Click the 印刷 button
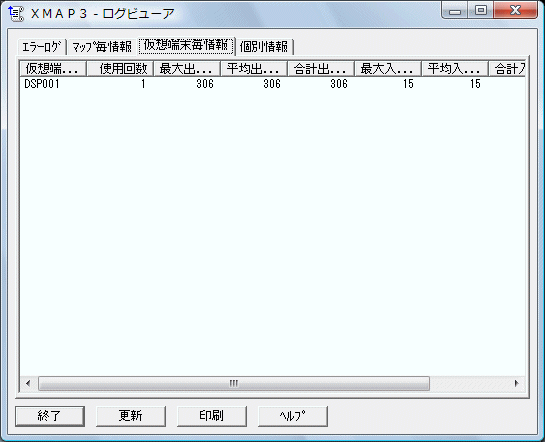This screenshot has width=545, height=442. pyautogui.click(x=212, y=416)
